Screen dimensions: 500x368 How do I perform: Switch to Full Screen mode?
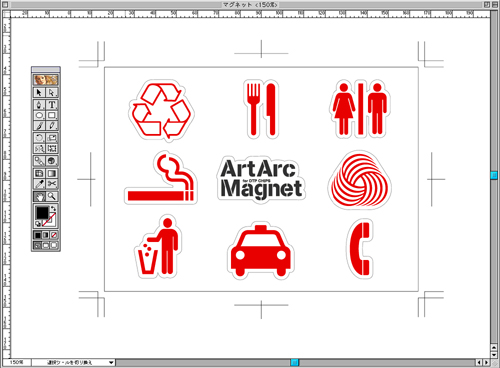coord(54,246)
